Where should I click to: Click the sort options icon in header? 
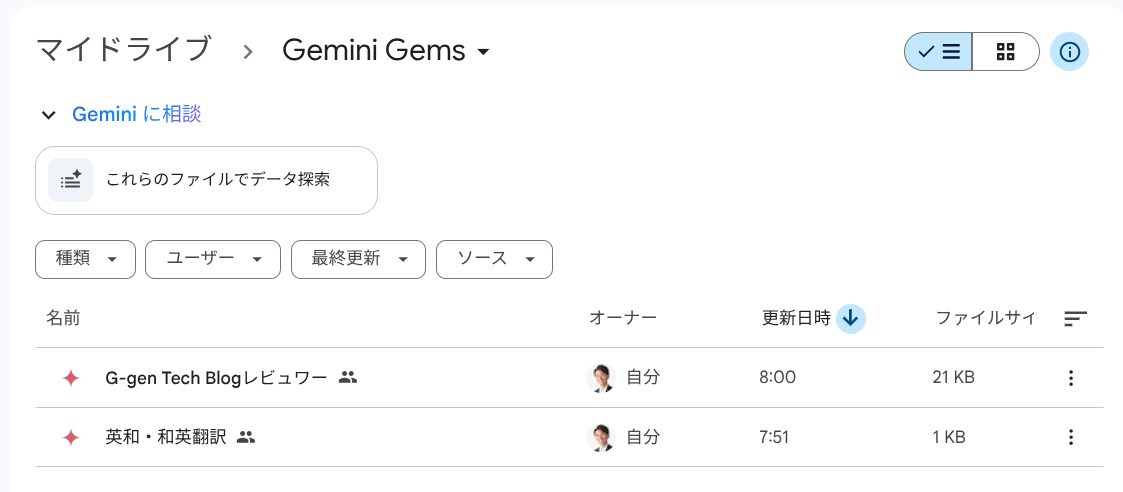pyautogui.click(x=1075, y=319)
